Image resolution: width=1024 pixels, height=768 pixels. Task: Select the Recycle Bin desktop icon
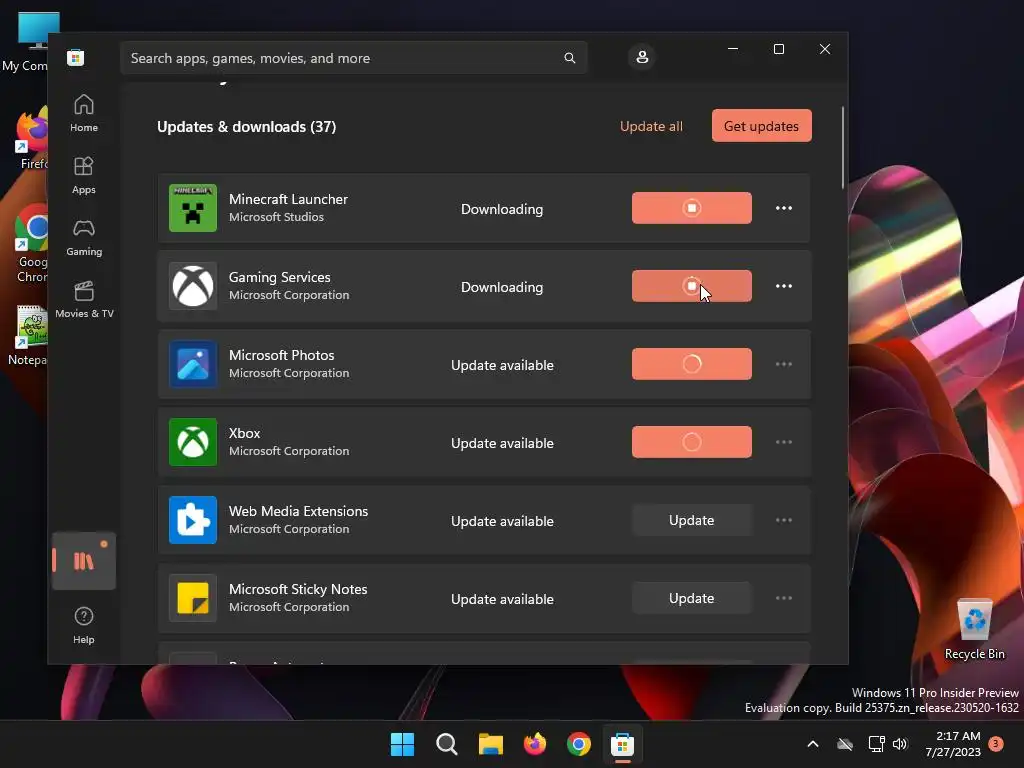click(x=974, y=630)
